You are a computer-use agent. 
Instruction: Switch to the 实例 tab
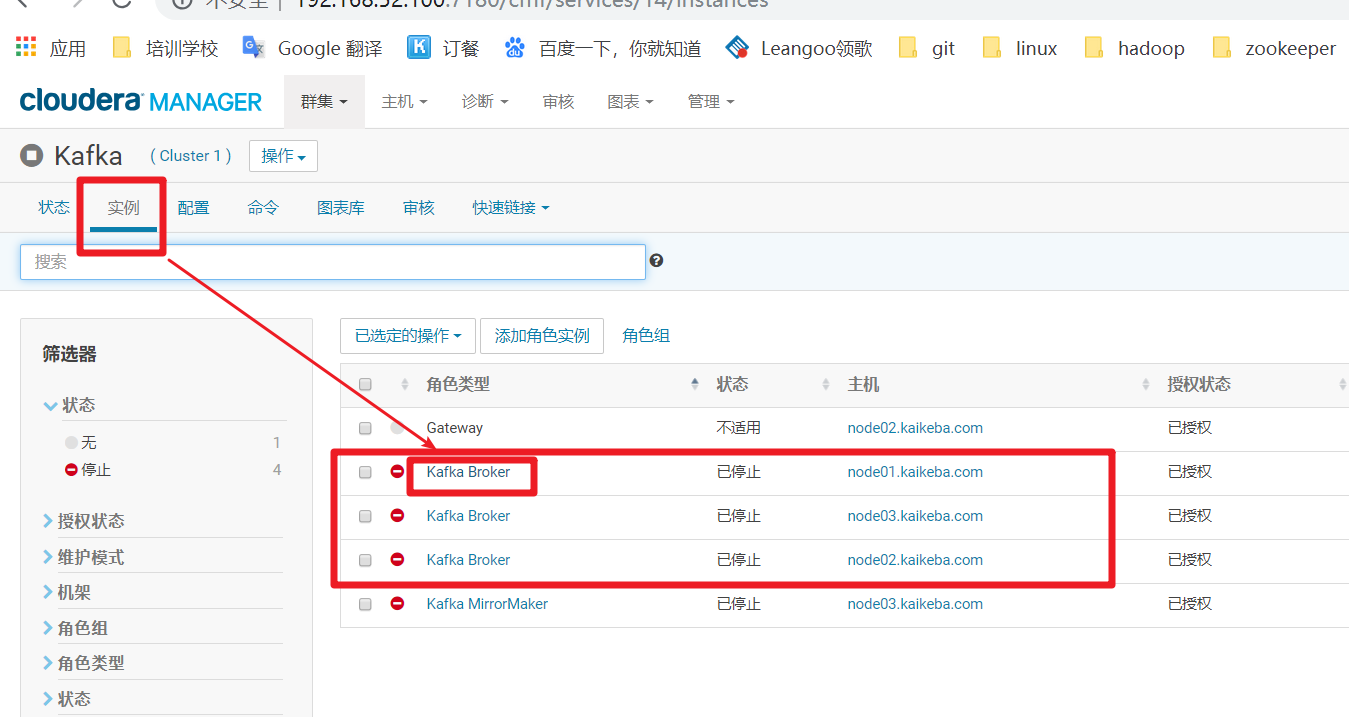coord(124,207)
